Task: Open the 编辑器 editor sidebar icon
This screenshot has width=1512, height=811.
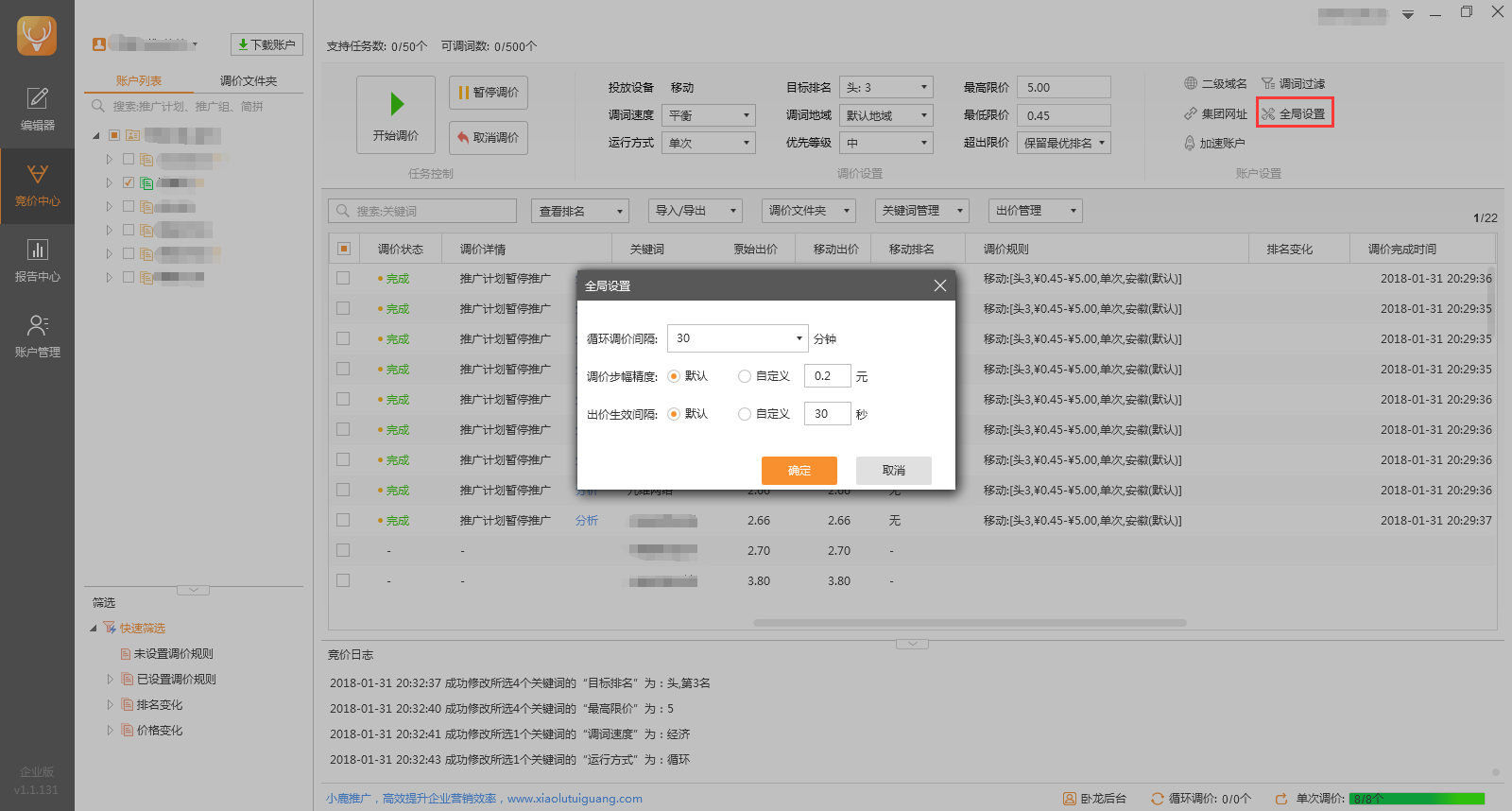Action: pyautogui.click(x=37, y=98)
